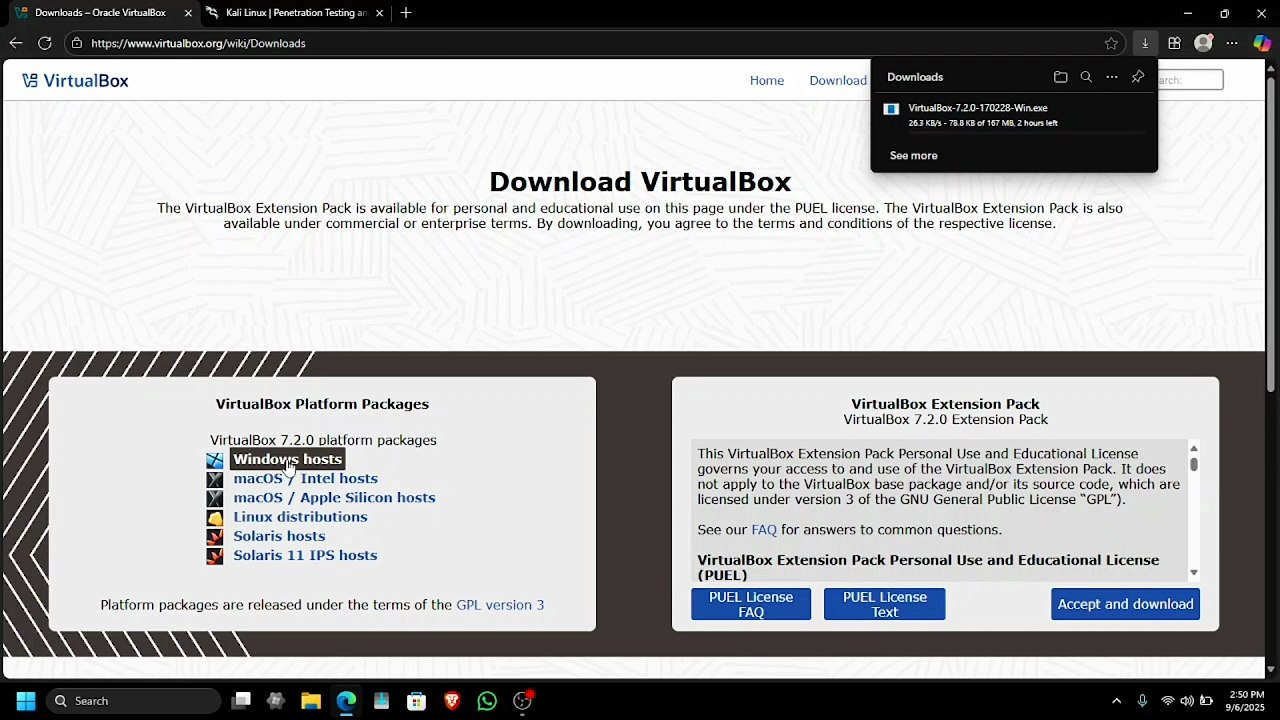Click the VirtualBox exe file icon in Downloads
Screen dimensions: 1280x720
tap(891, 109)
